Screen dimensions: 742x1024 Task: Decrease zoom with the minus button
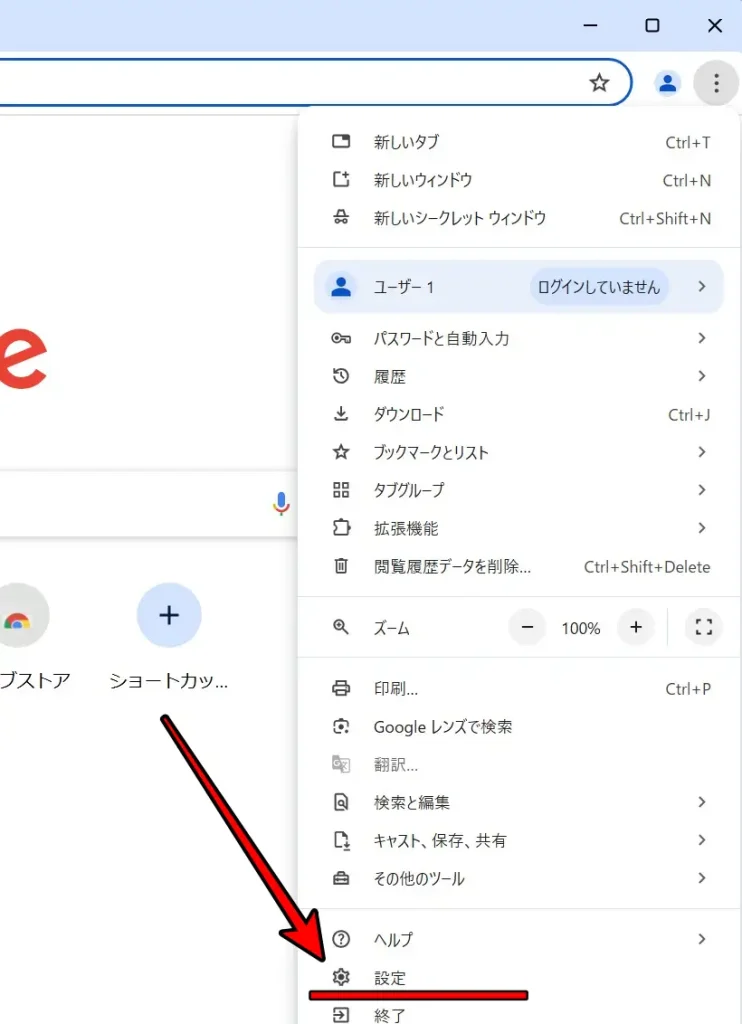pyautogui.click(x=527, y=628)
